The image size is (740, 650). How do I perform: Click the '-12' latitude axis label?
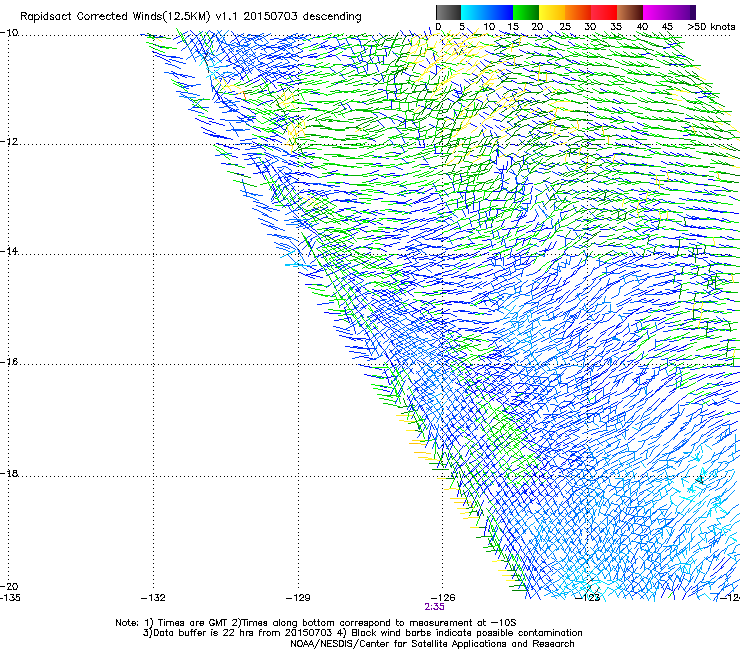(9, 142)
